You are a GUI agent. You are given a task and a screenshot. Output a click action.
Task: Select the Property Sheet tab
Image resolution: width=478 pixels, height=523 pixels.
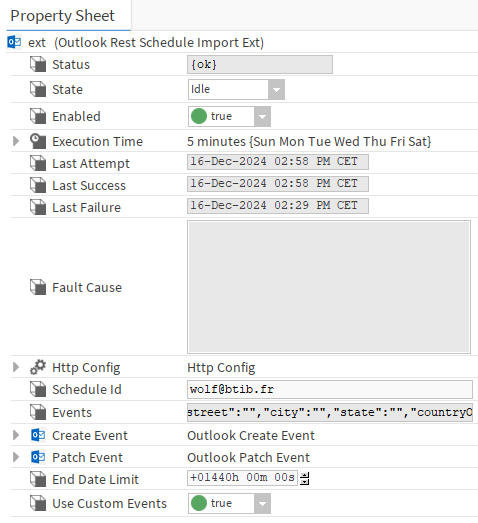click(63, 16)
